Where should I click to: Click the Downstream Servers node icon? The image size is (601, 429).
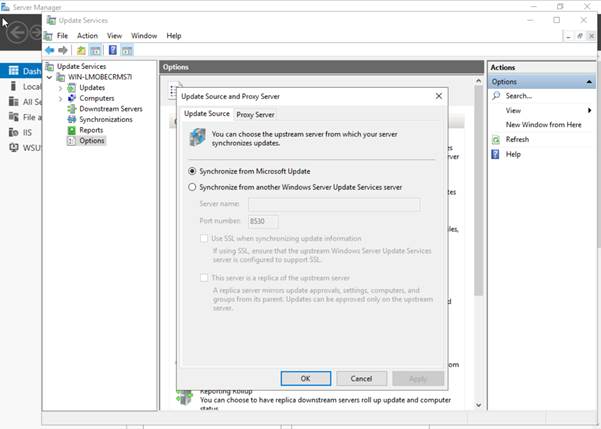click(72, 109)
